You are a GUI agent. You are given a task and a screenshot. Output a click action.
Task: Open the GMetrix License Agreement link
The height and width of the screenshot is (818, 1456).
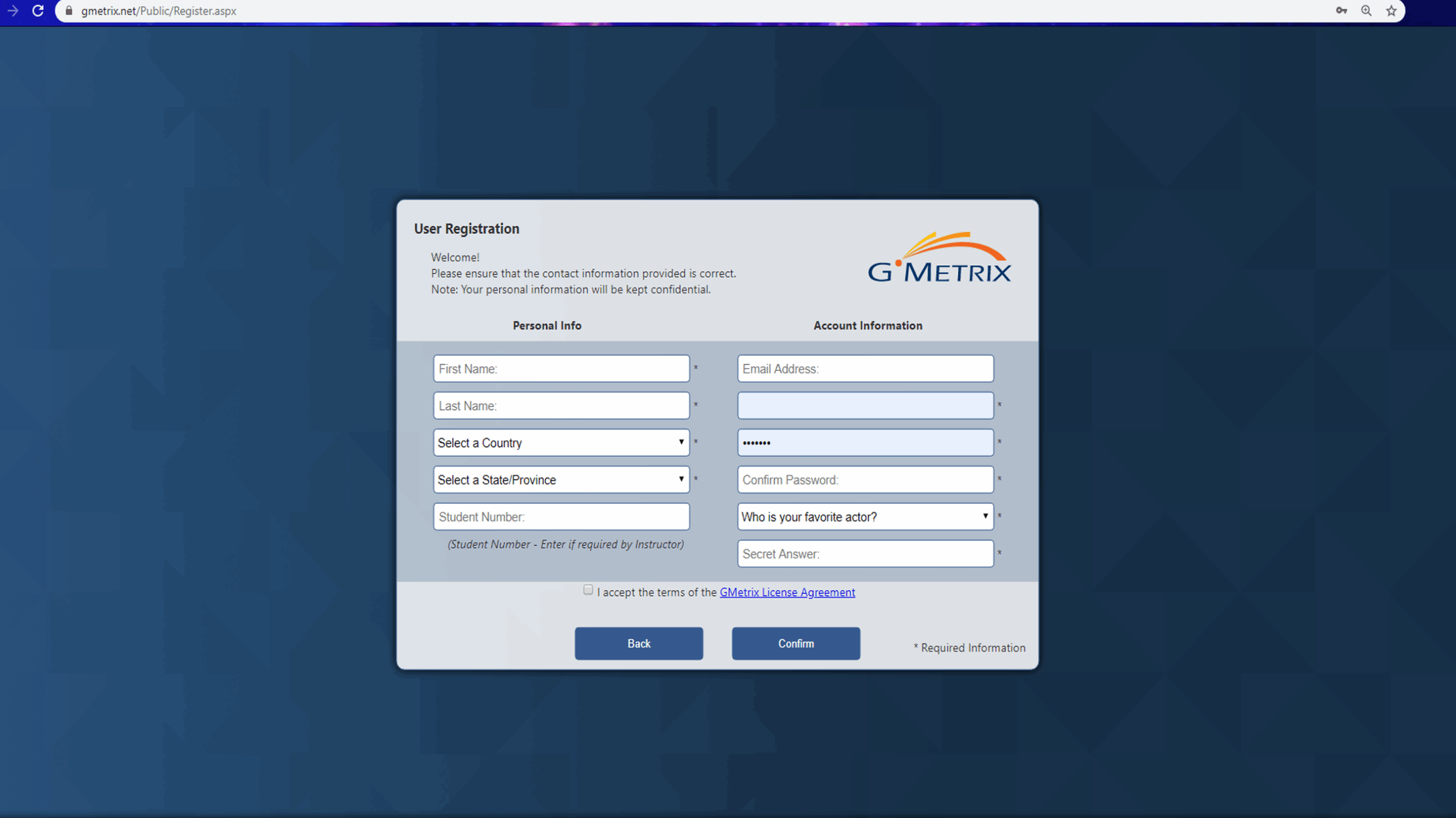[x=787, y=592]
